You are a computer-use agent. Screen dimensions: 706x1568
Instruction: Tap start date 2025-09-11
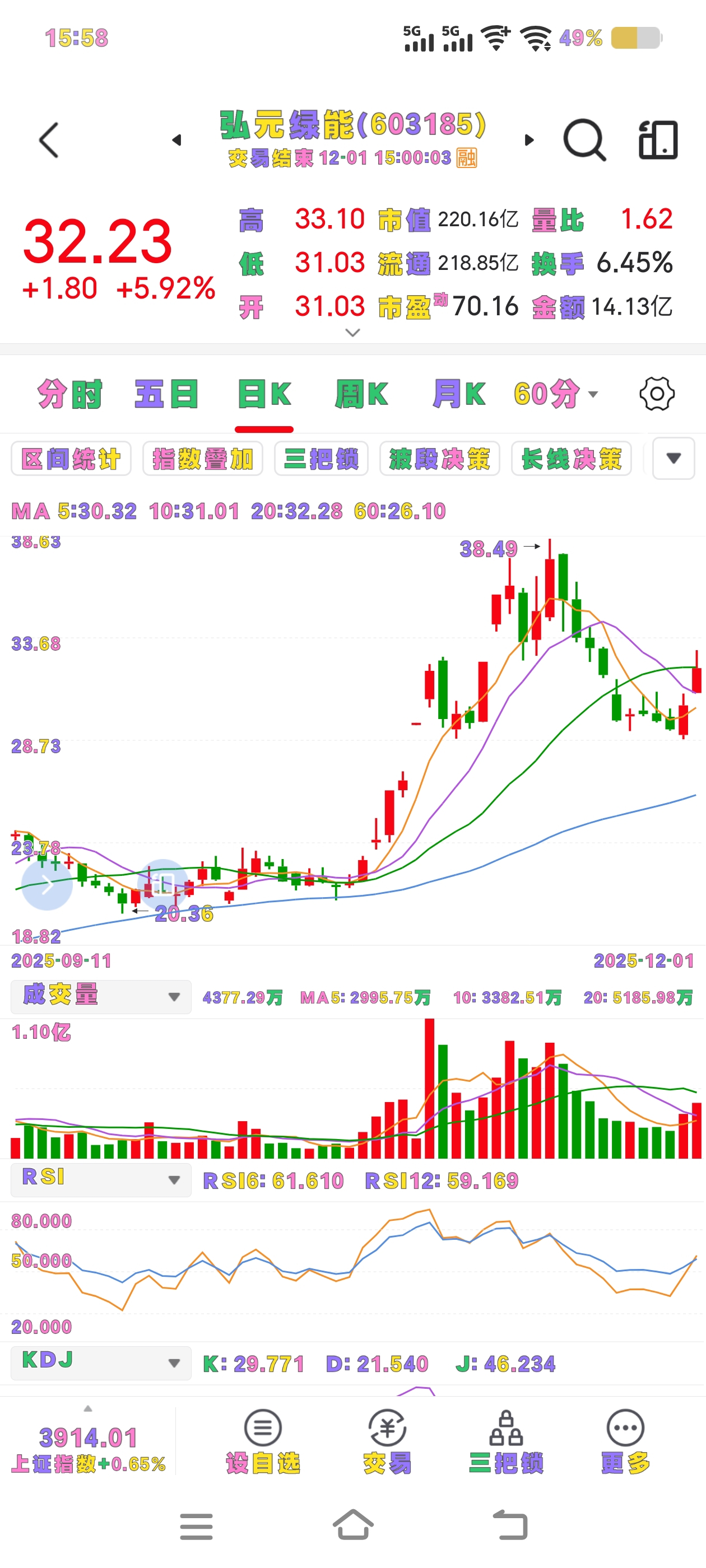point(62,960)
